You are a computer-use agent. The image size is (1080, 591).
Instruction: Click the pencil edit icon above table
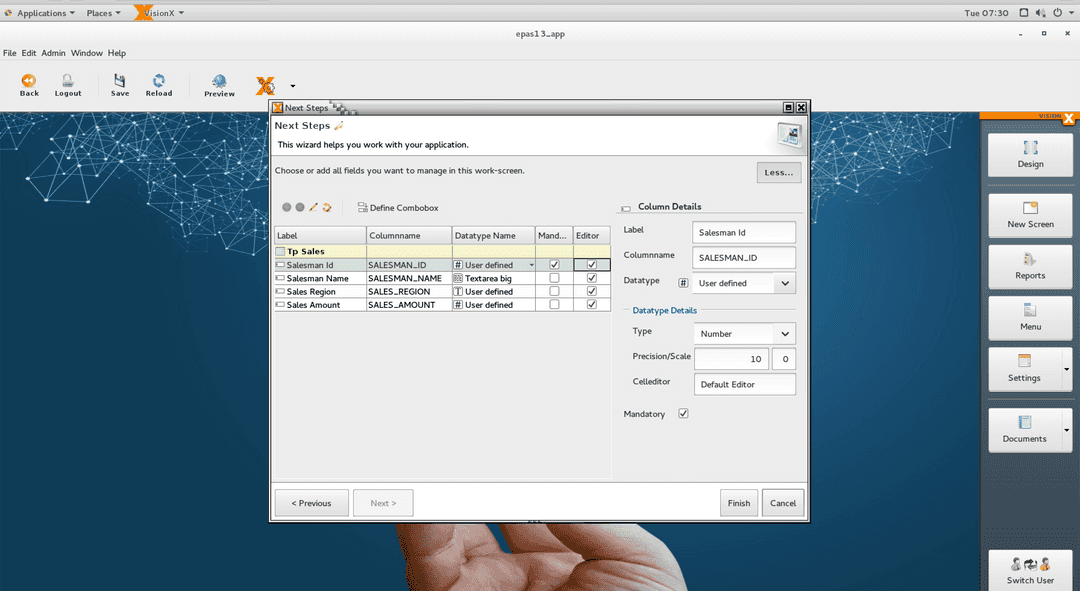(313, 207)
